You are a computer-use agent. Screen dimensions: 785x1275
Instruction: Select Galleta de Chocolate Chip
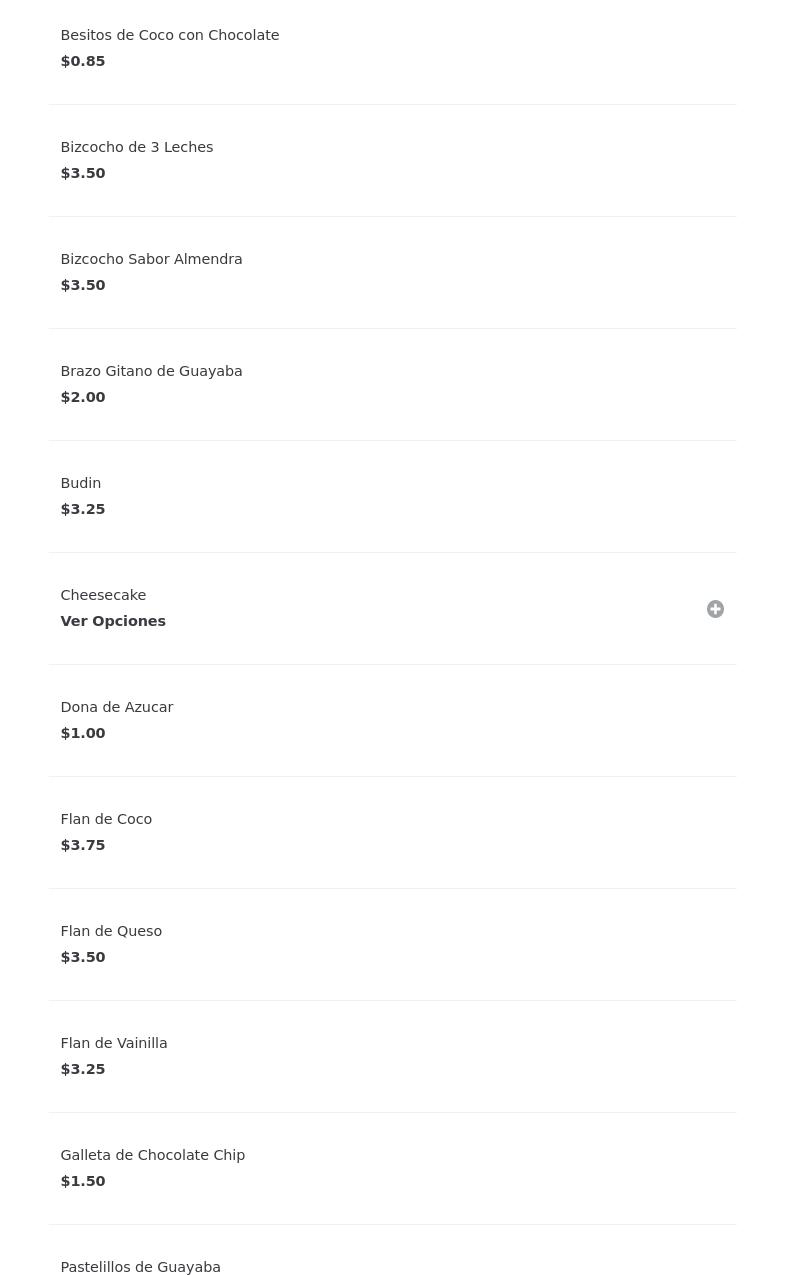pos(392,1168)
